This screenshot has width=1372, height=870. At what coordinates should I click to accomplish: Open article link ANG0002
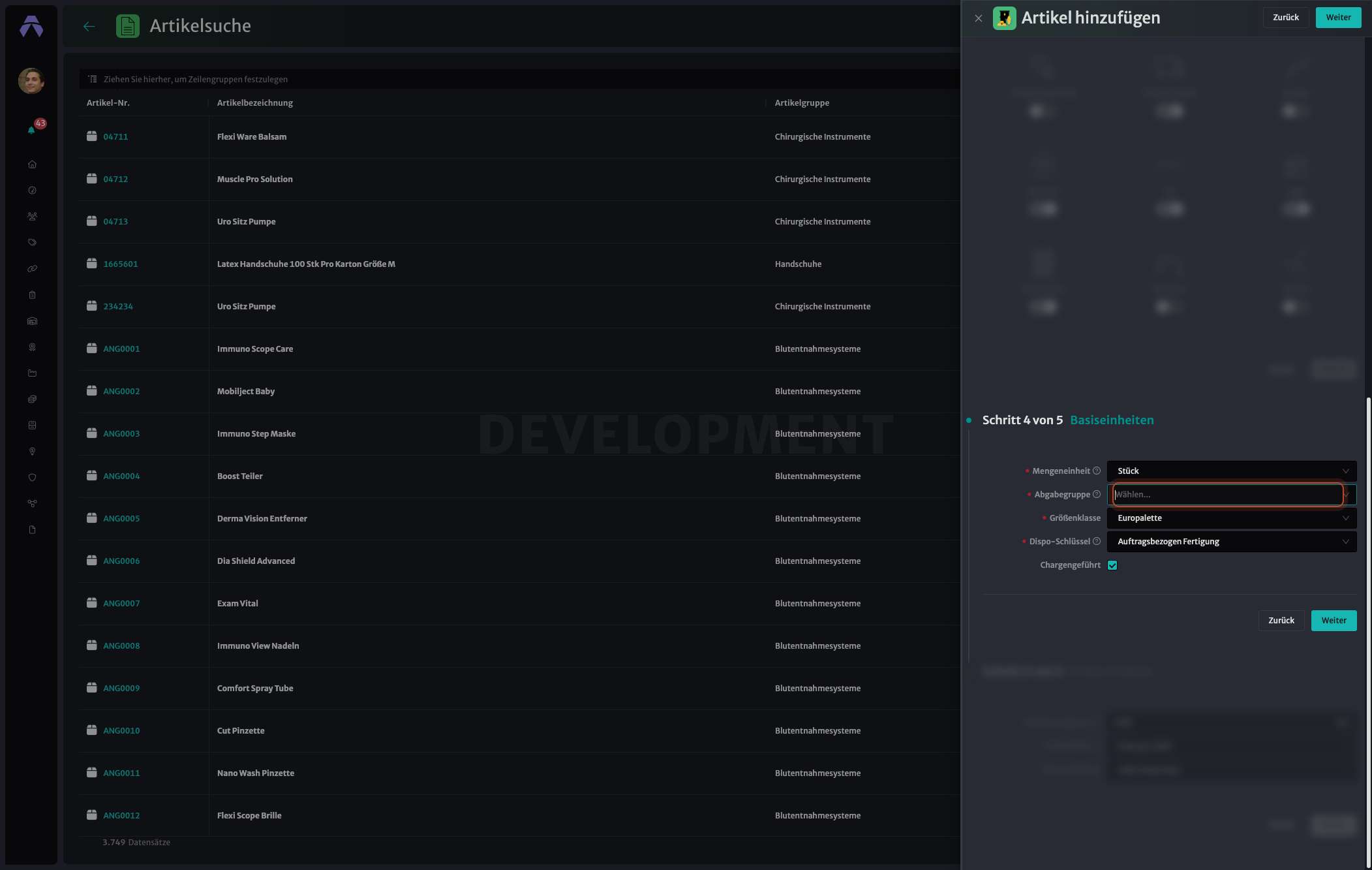(121, 391)
